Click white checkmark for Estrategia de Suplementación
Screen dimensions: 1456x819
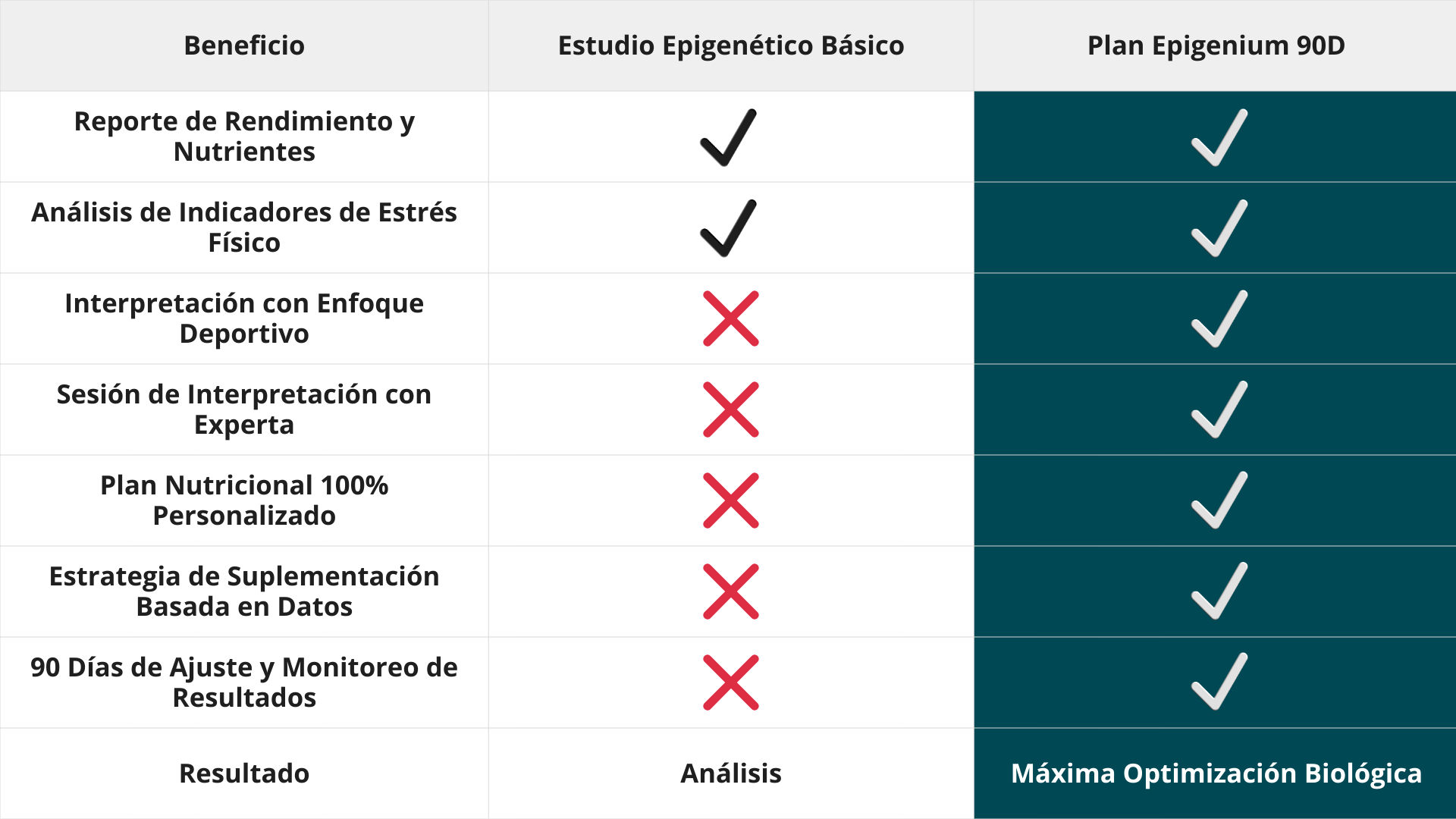pyautogui.click(x=1219, y=591)
